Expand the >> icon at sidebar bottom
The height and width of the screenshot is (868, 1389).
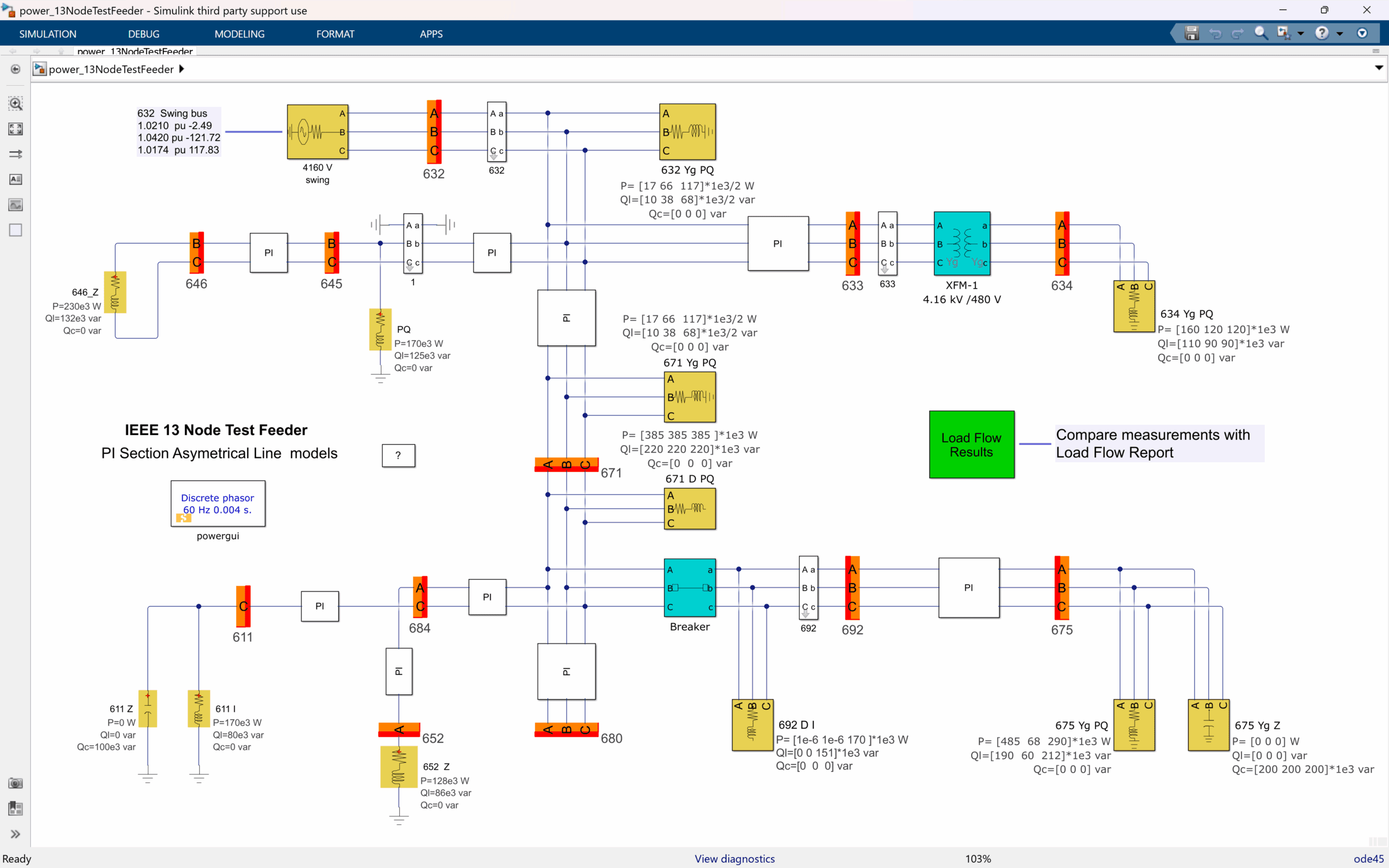(16, 834)
